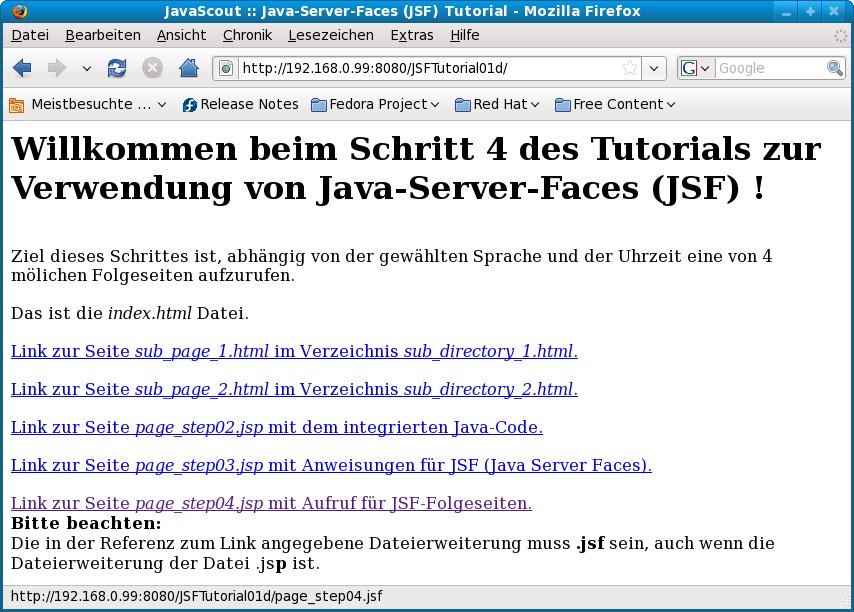The height and width of the screenshot is (612, 854).
Task: Click the Stop loading icon
Action: click(x=152, y=68)
